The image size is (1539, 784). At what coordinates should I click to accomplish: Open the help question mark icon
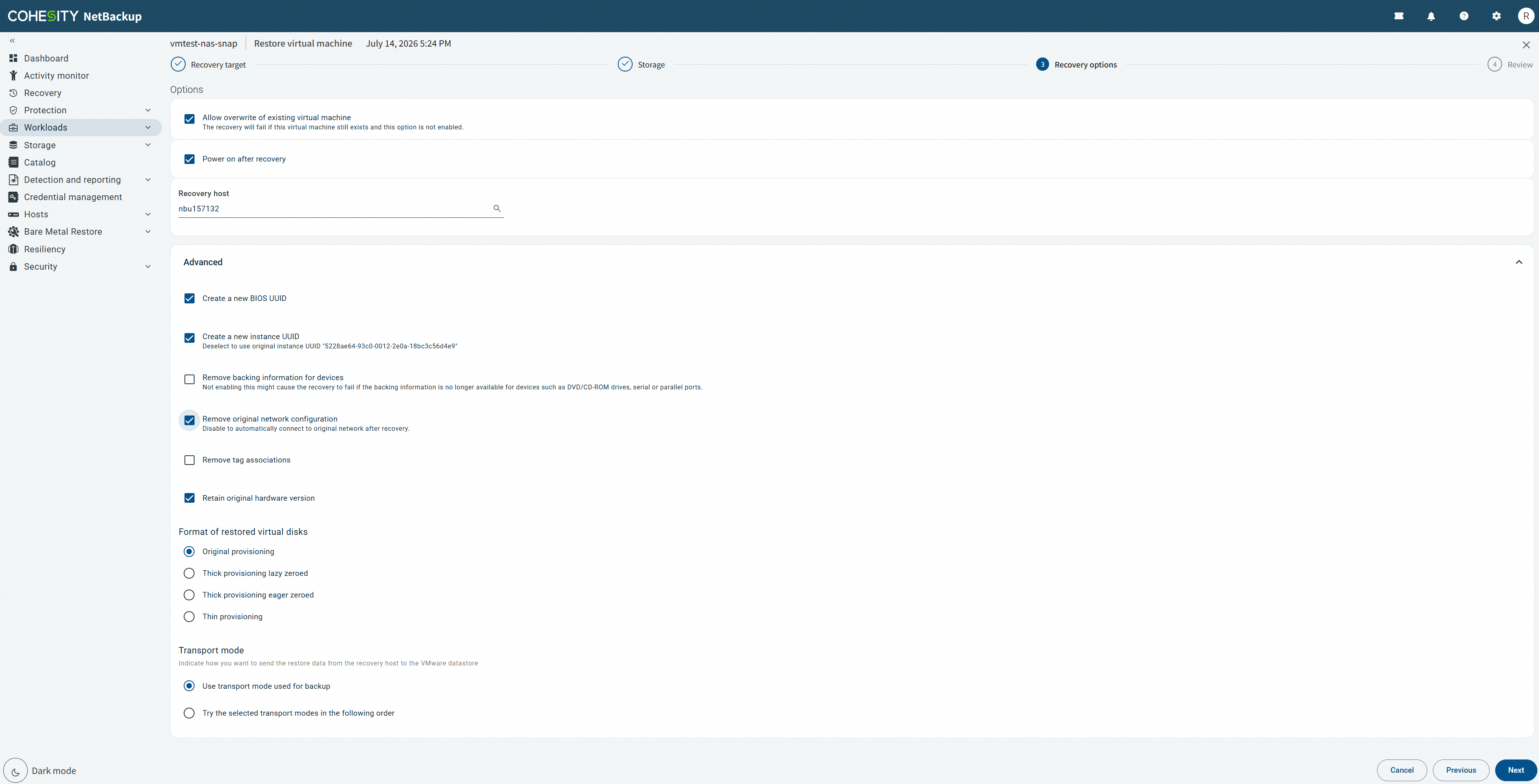point(1464,16)
